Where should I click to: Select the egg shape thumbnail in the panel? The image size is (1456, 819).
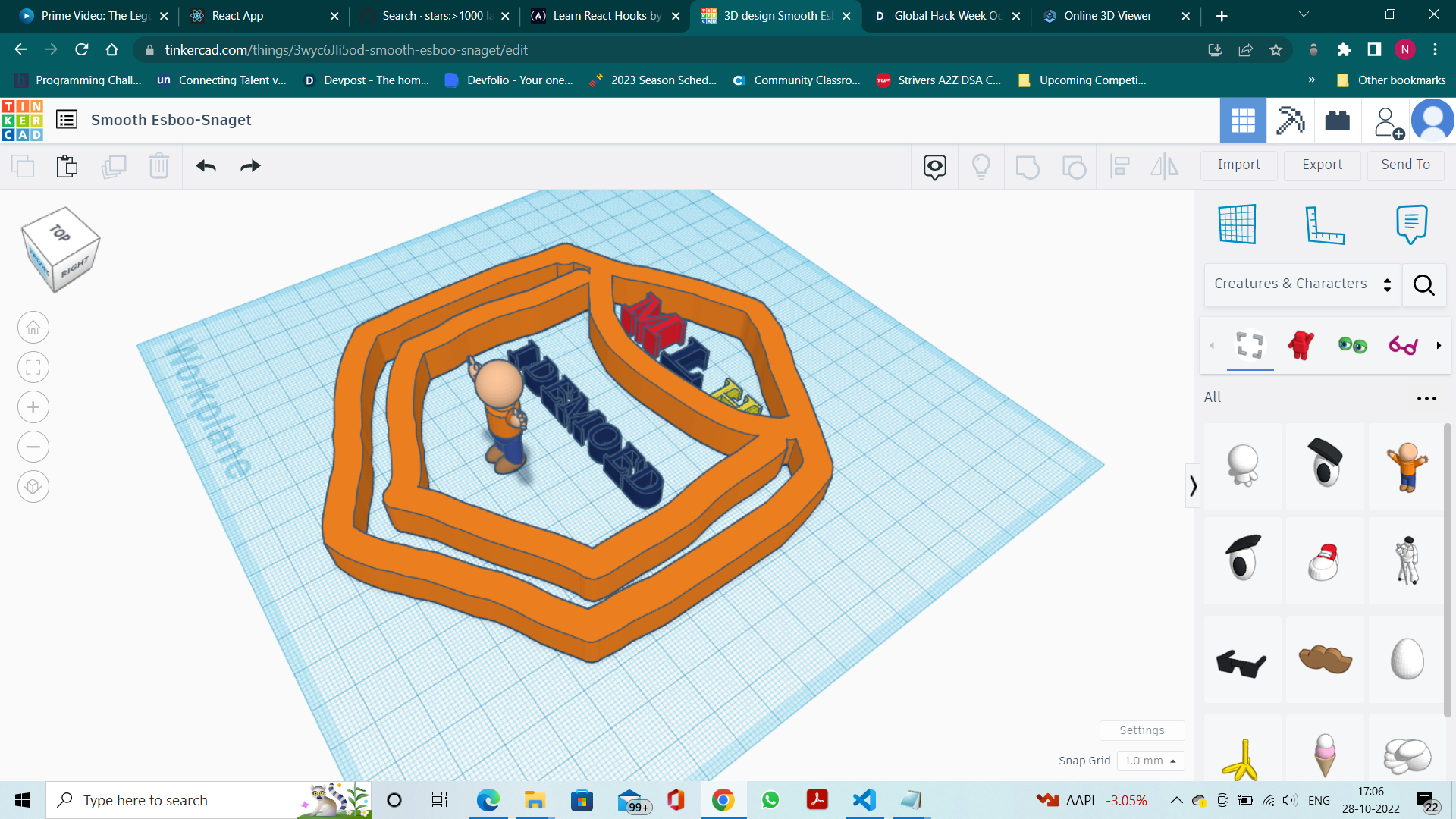pyautogui.click(x=1405, y=660)
